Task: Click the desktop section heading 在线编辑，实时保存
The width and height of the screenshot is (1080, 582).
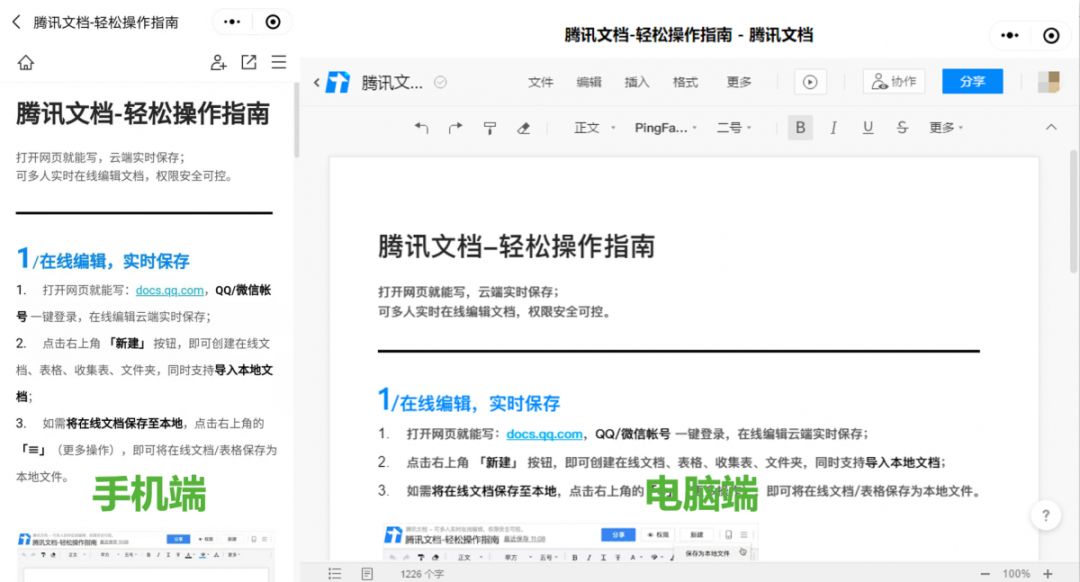Action: tap(479, 403)
